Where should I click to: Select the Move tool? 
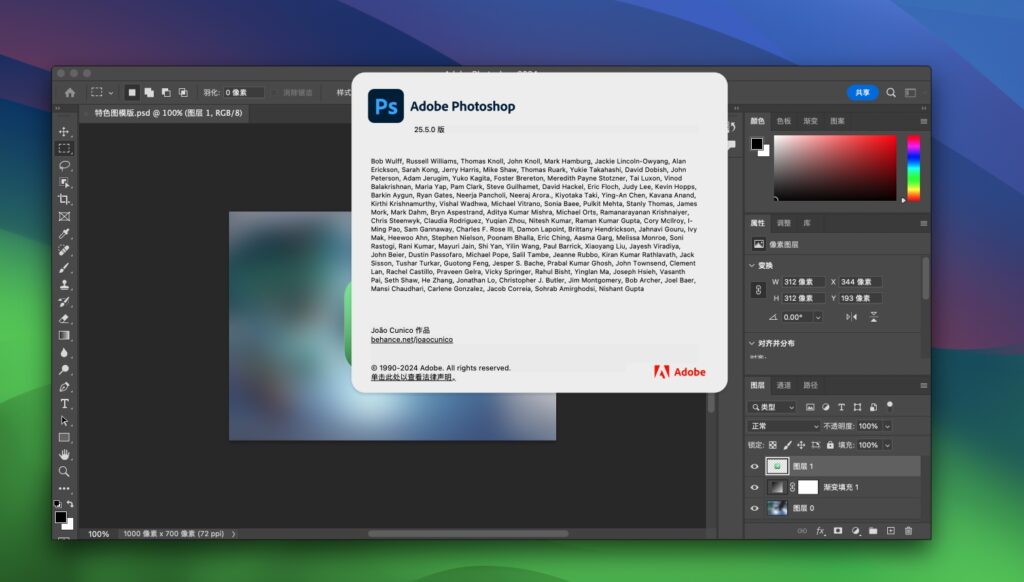click(x=64, y=131)
